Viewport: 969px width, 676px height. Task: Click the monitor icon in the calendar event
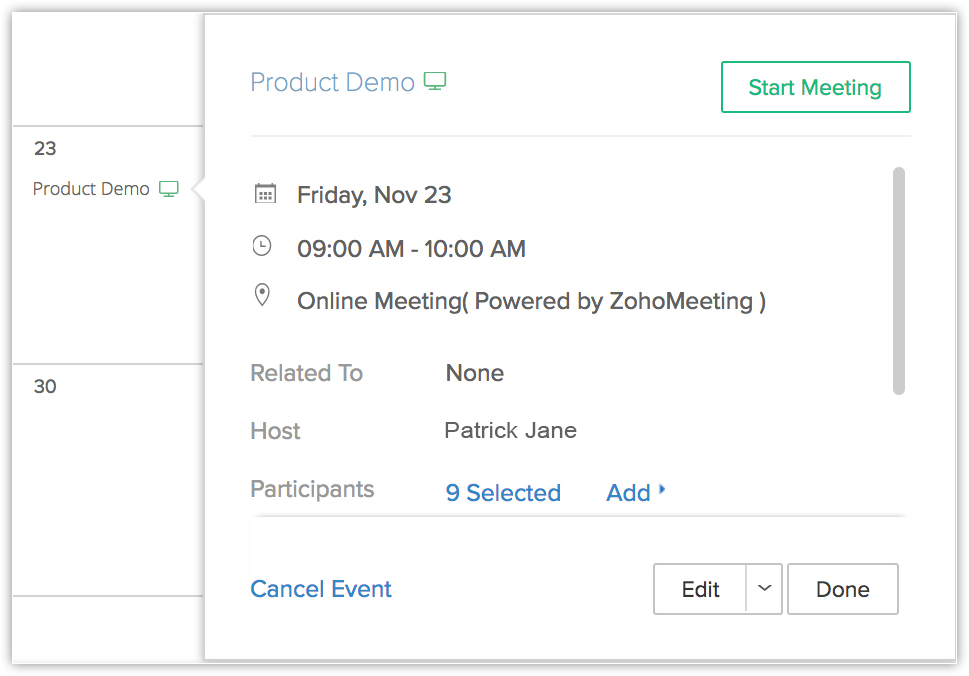point(169,189)
